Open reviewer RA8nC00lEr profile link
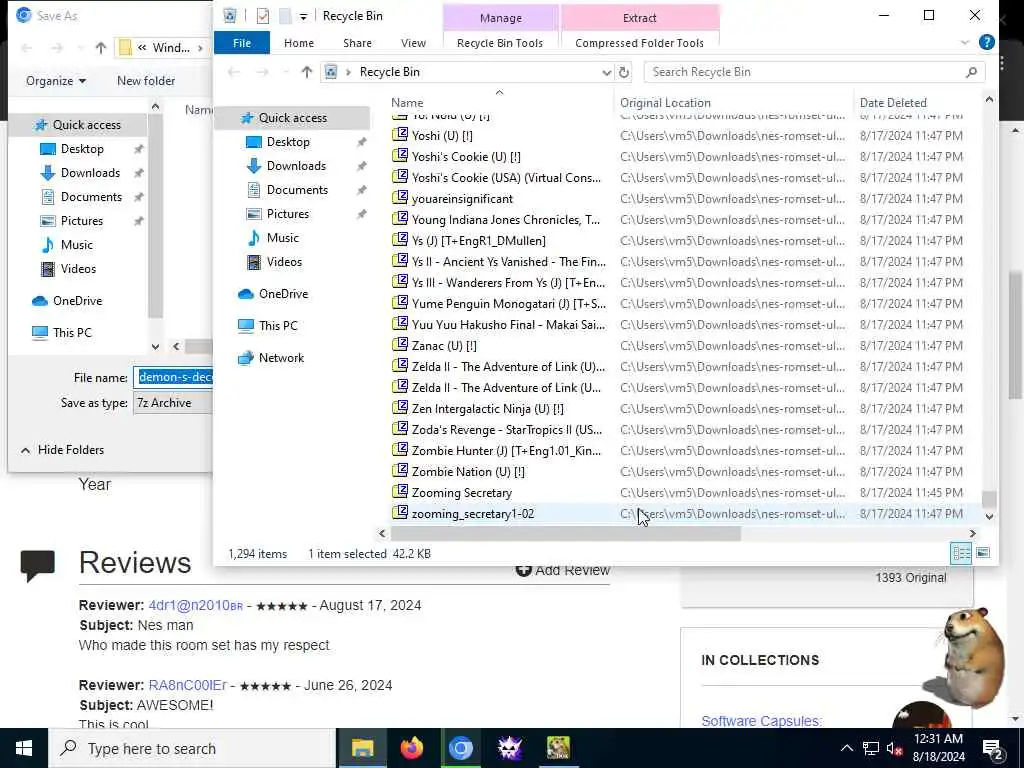Image resolution: width=1024 pixels, height=768 pixels. coord(187,686)
